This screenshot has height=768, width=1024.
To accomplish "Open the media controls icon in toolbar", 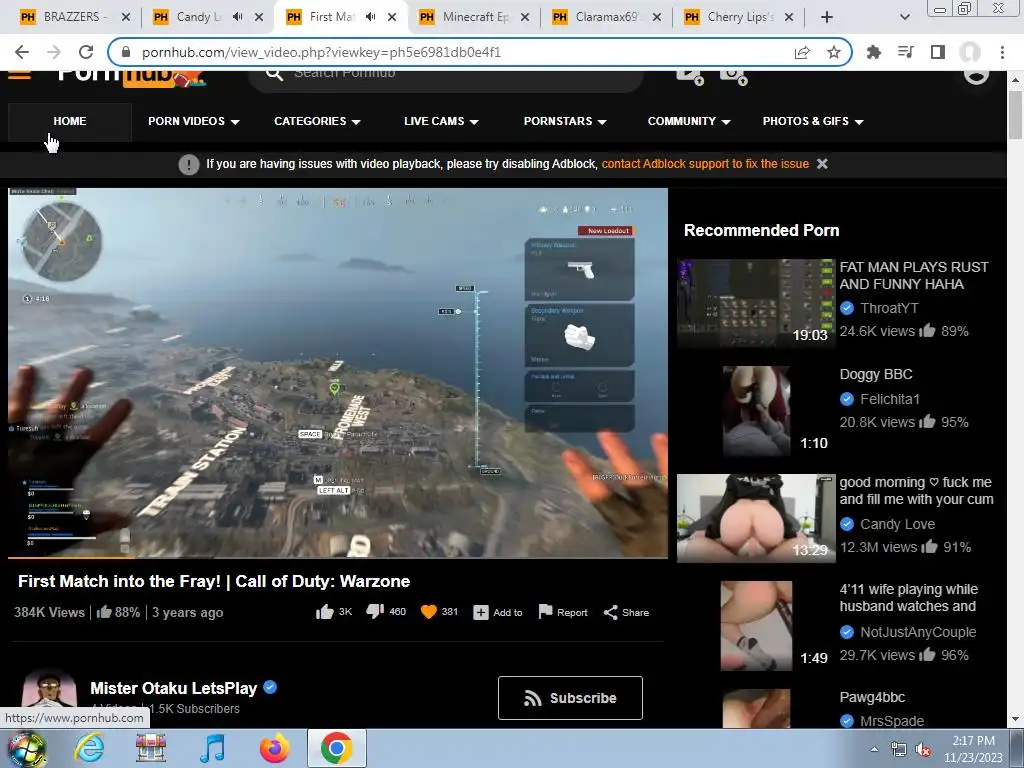I will tap(906, 52).
